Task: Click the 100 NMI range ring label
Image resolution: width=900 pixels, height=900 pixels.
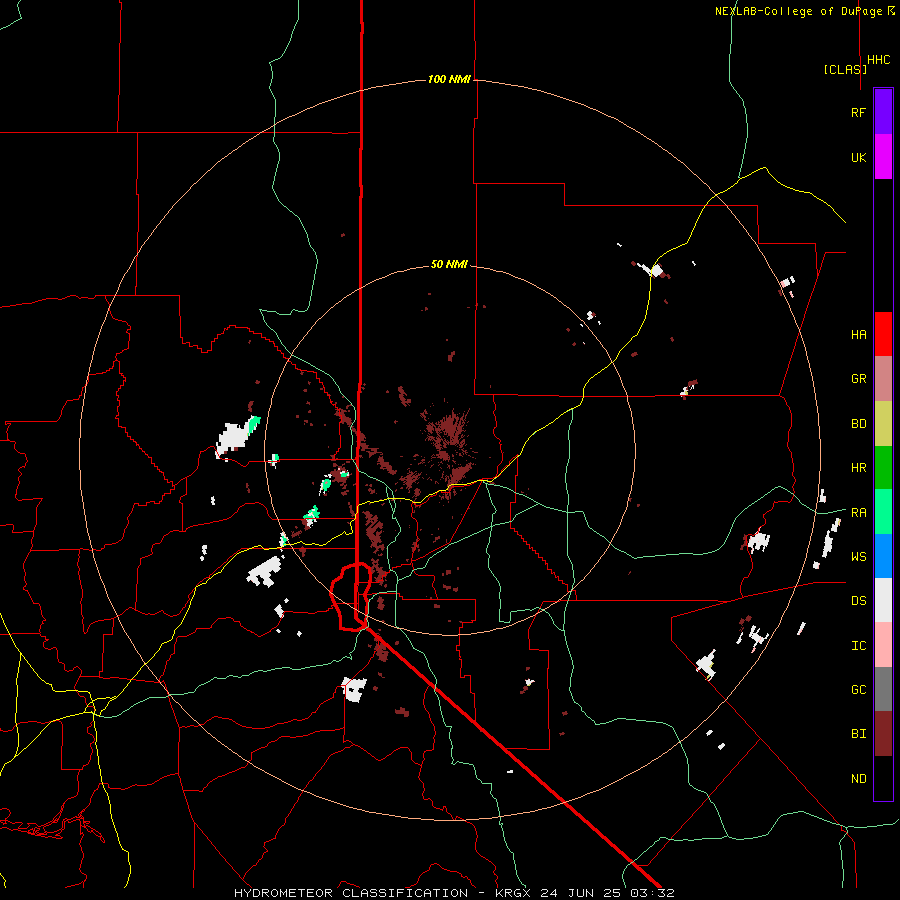Action: (x=449, y=79)
